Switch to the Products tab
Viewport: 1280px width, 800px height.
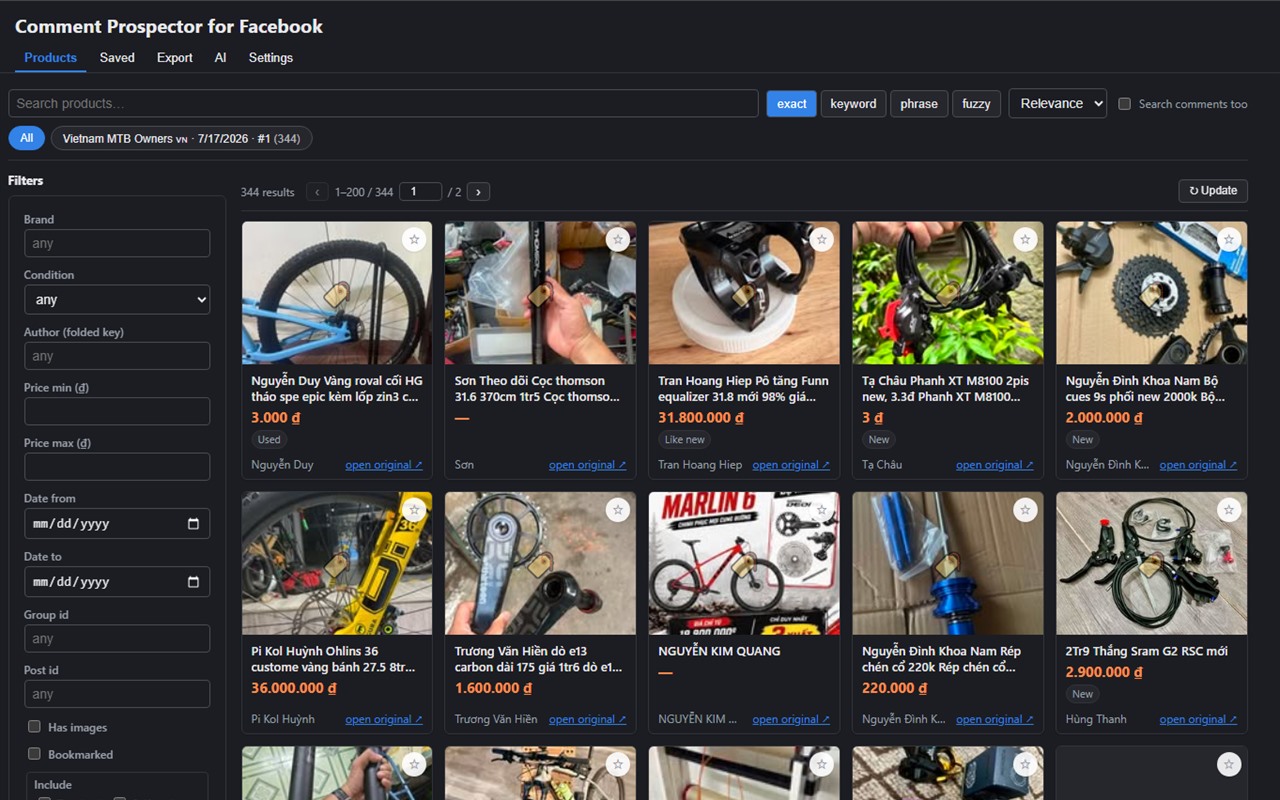tap(50, 58)
